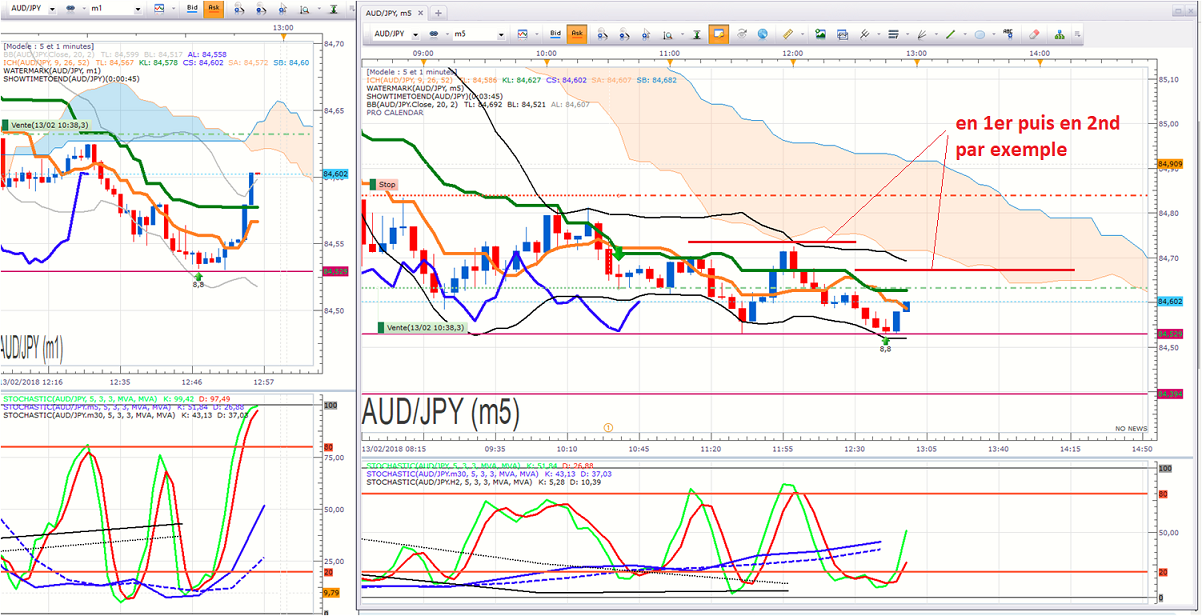Toggle the highlighted orange label icon in m5 toolbar
Screen dimensions: 1202x616
(x=718, y=34)
